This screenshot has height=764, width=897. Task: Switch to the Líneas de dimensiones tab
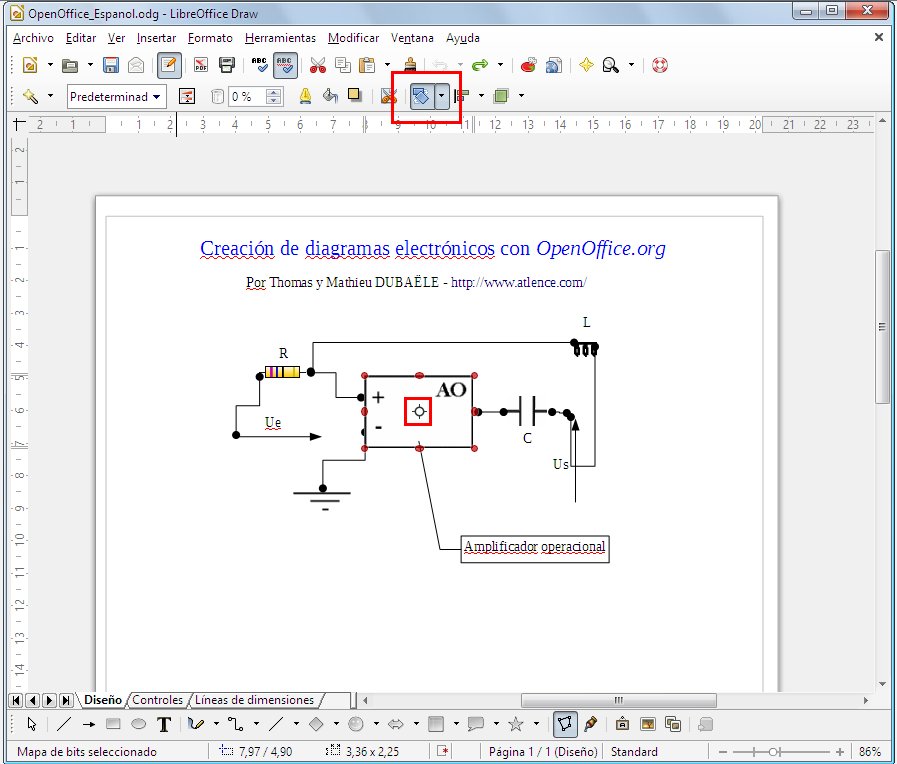coord(255,700)
